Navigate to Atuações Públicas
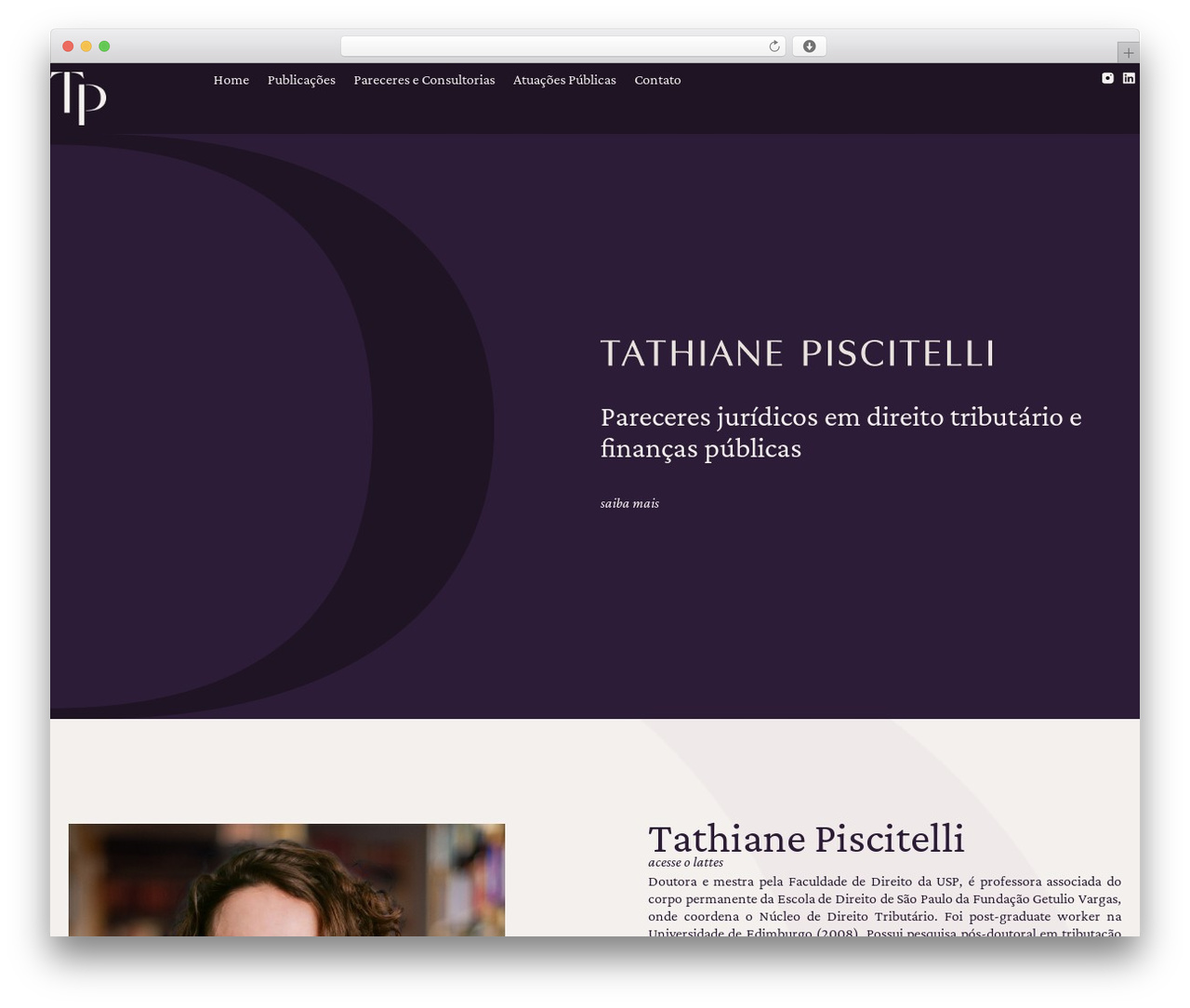 tap(564, 80)
